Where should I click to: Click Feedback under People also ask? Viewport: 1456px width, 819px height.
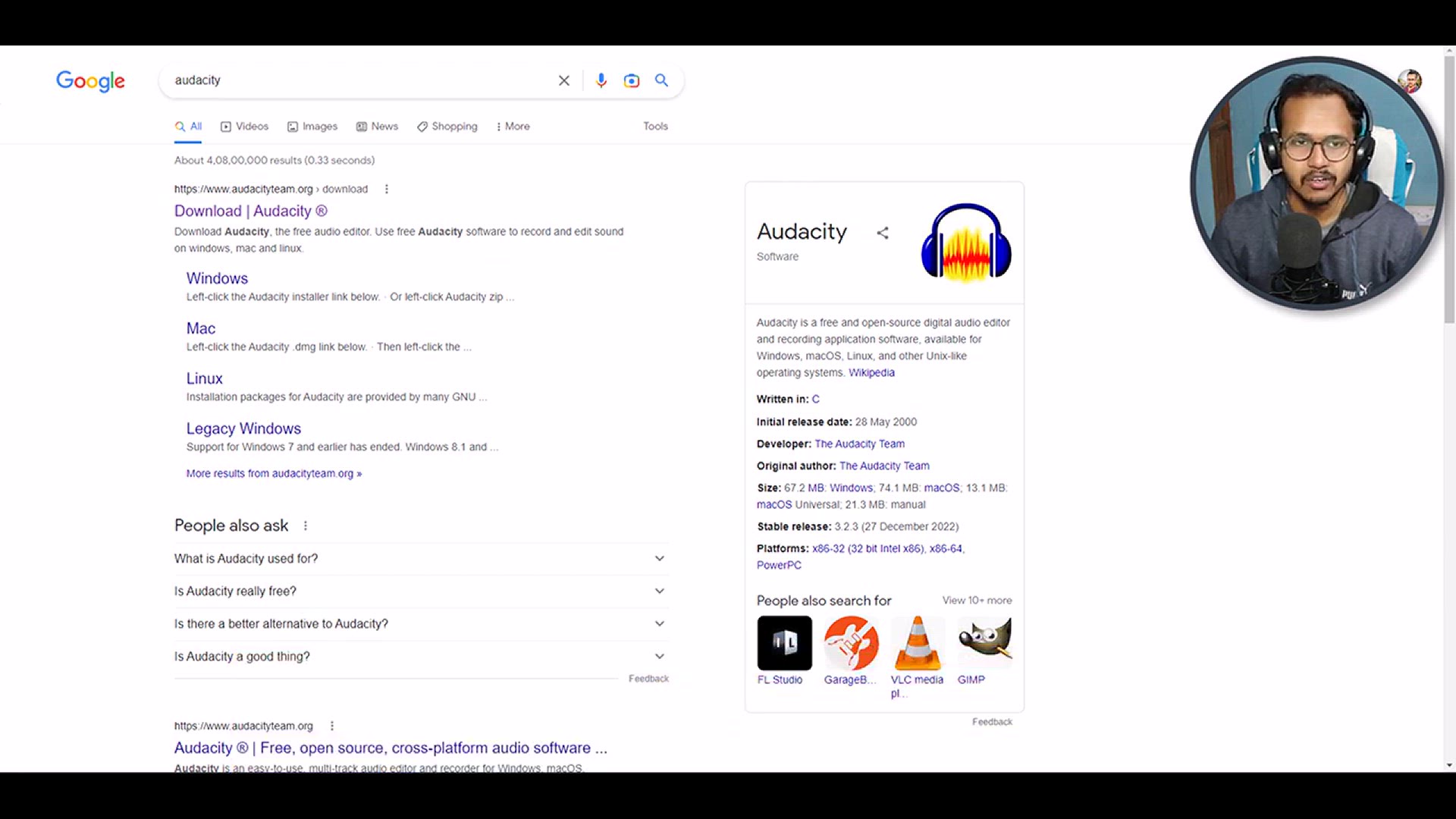(648, 679)
